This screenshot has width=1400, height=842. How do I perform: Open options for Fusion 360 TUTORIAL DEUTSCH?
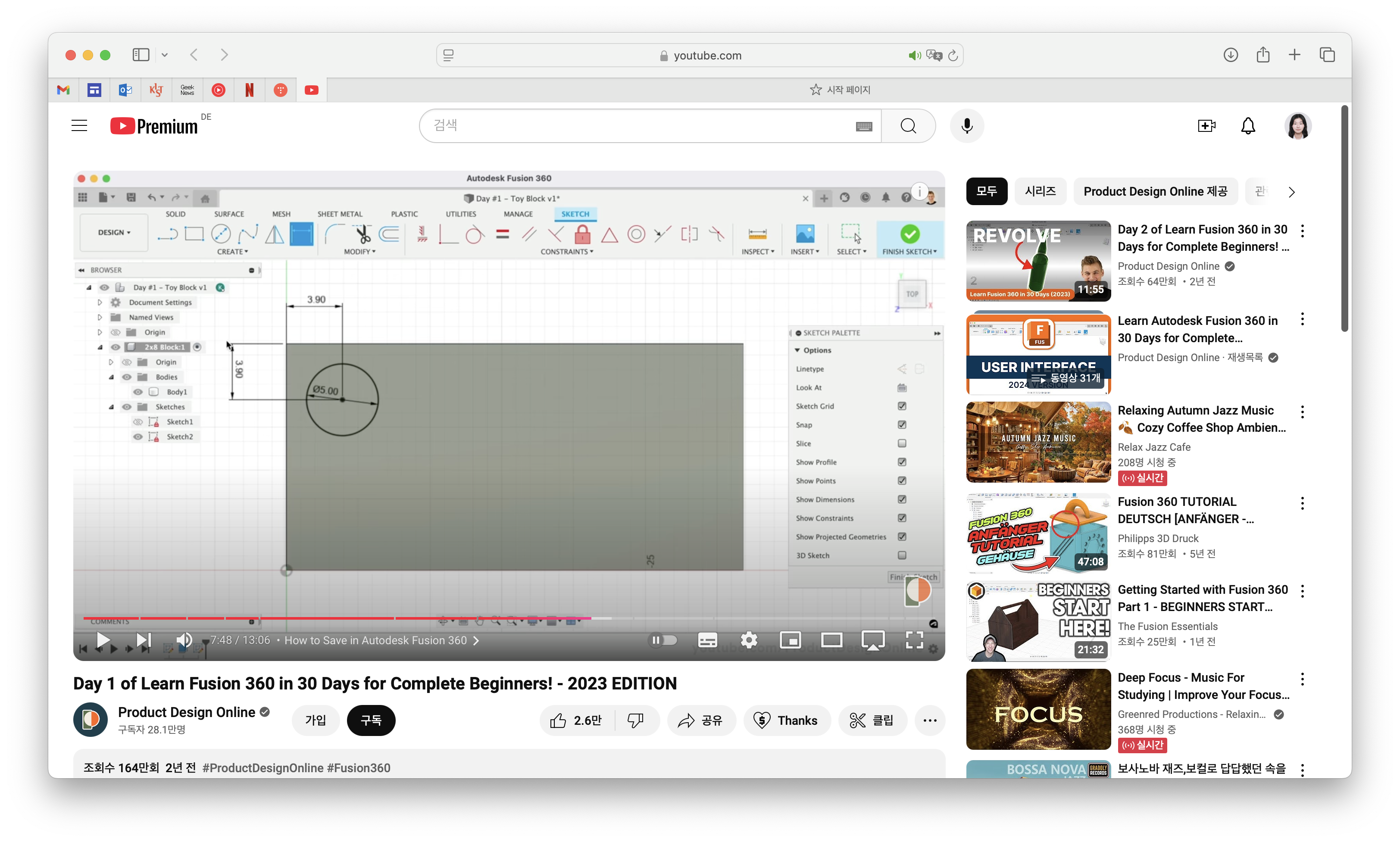[x=1302, y=503]
